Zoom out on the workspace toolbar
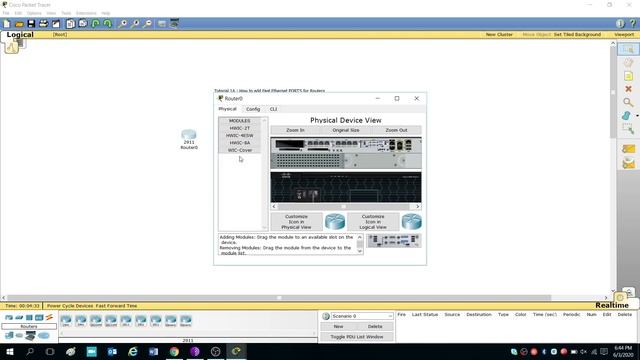The width and height of the screenshot is (640, 360). [147, 24]
